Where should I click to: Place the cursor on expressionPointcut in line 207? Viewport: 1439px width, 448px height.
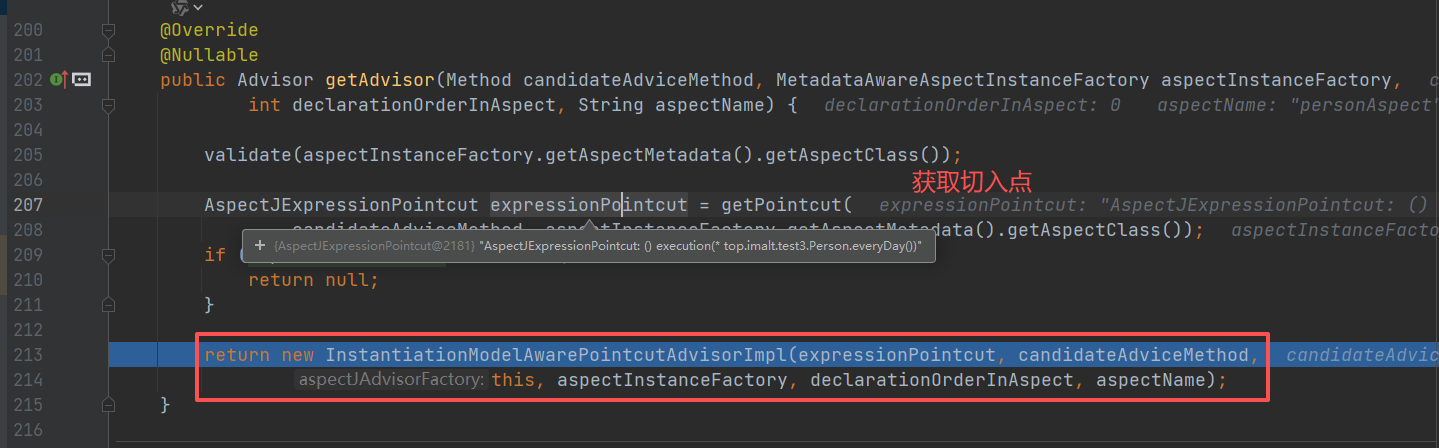[x=588, y=205]
